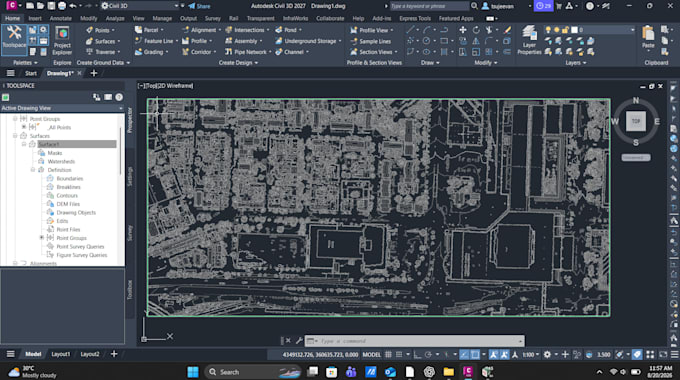The image size is (680, 380).
Task: Click the workspace switching gear in status bar
Action: coord(547,354)
